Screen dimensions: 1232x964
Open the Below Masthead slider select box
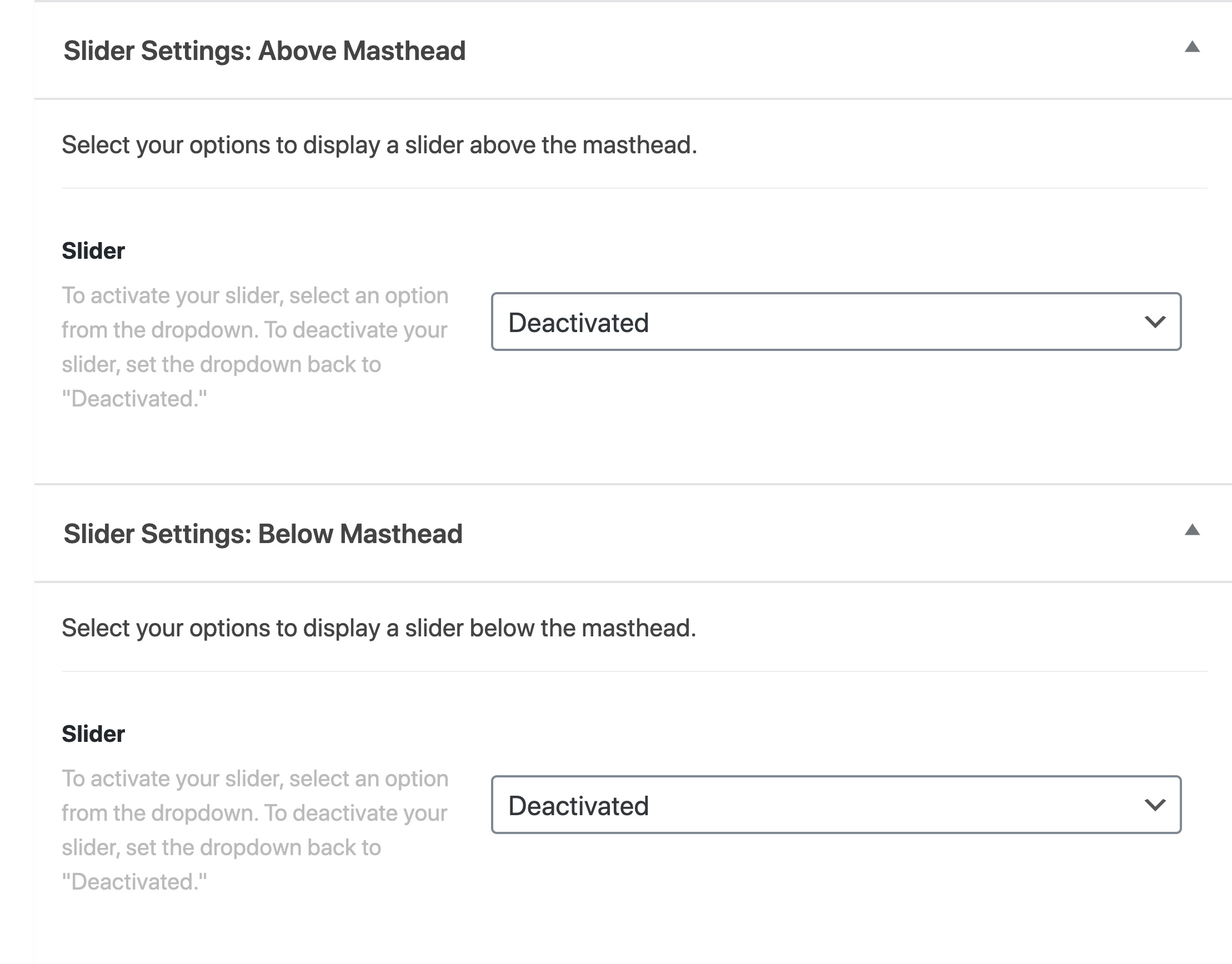pos(836,805)
